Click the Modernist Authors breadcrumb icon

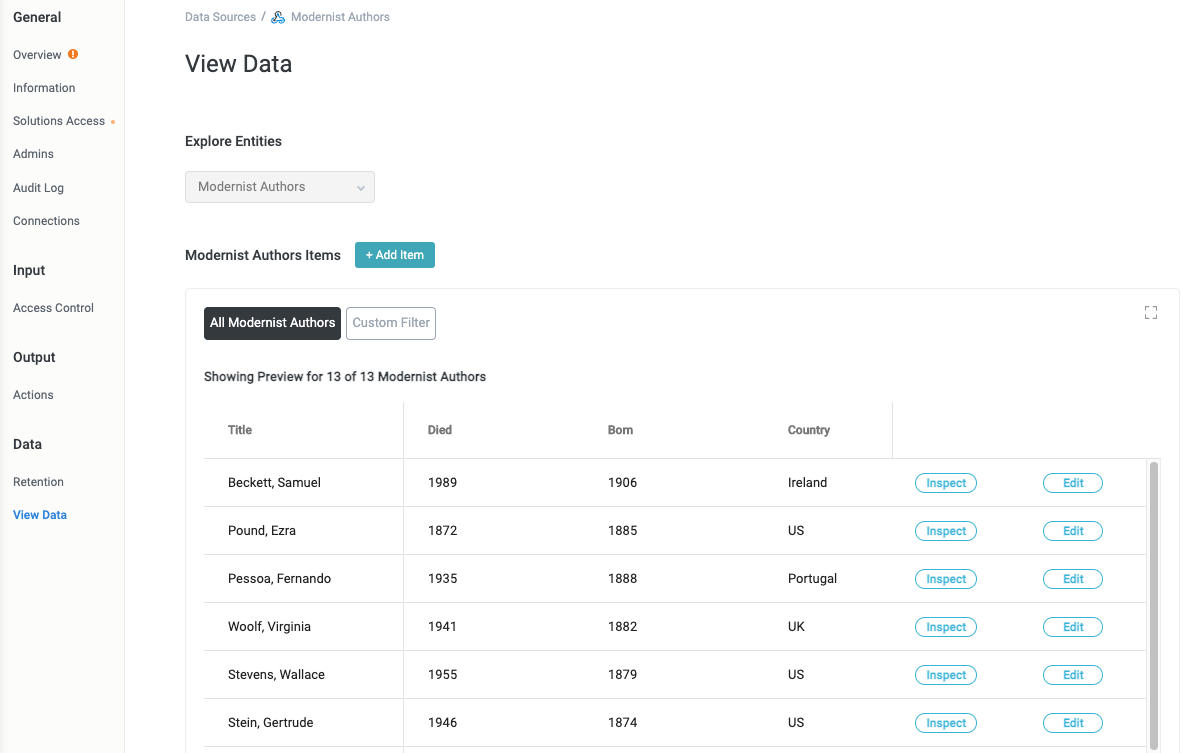(277, 16)
